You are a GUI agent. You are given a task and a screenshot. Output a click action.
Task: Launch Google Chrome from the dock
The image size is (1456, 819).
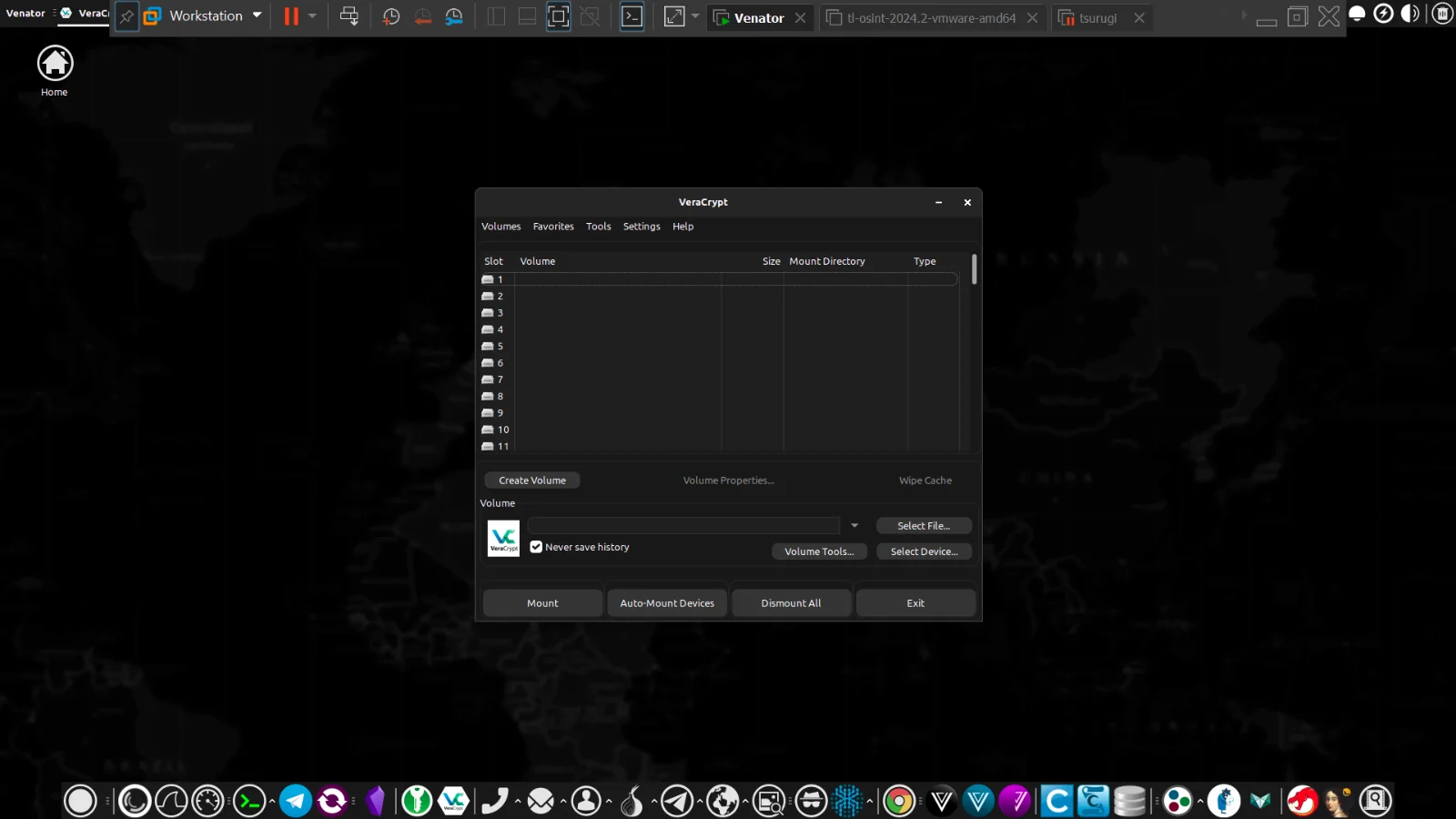[x=898, y=801]
